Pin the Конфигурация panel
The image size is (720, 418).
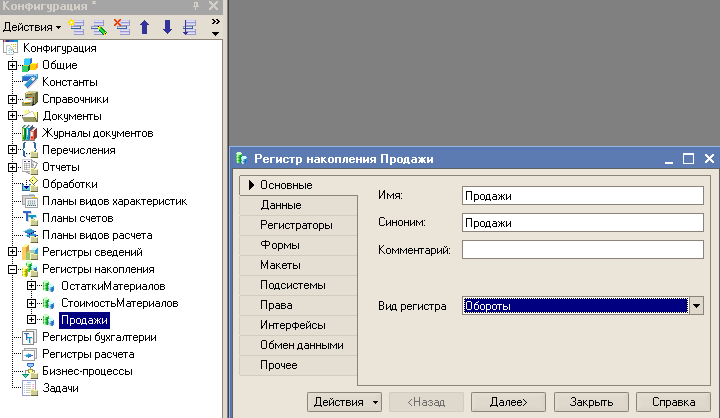tap(196, 6)
